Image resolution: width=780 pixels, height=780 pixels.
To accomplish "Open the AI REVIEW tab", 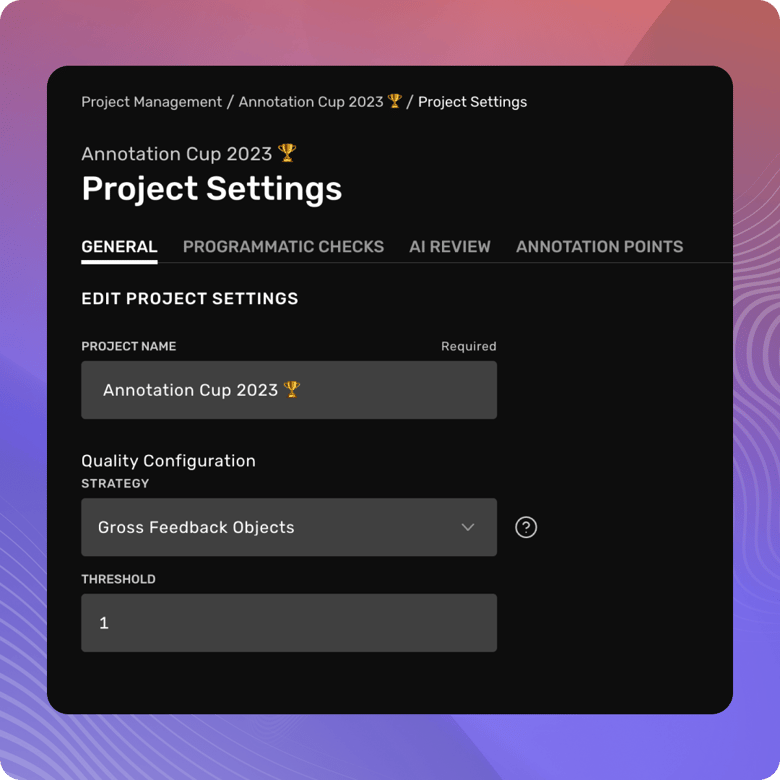I will [450, 247].
